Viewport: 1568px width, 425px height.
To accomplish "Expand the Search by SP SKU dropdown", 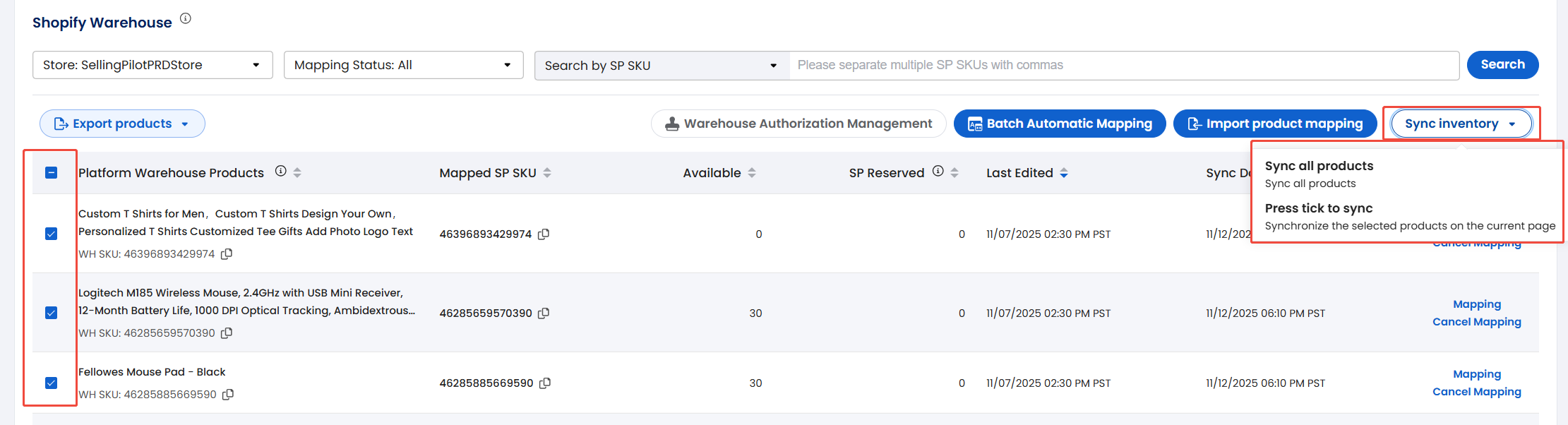I will click(x=661, y=66).
